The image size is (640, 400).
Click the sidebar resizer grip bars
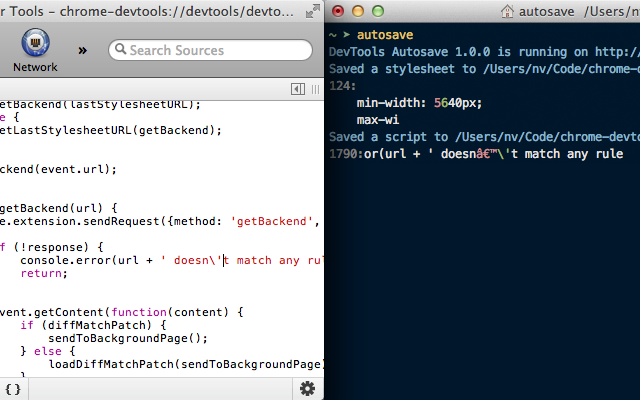pos(315,89)
